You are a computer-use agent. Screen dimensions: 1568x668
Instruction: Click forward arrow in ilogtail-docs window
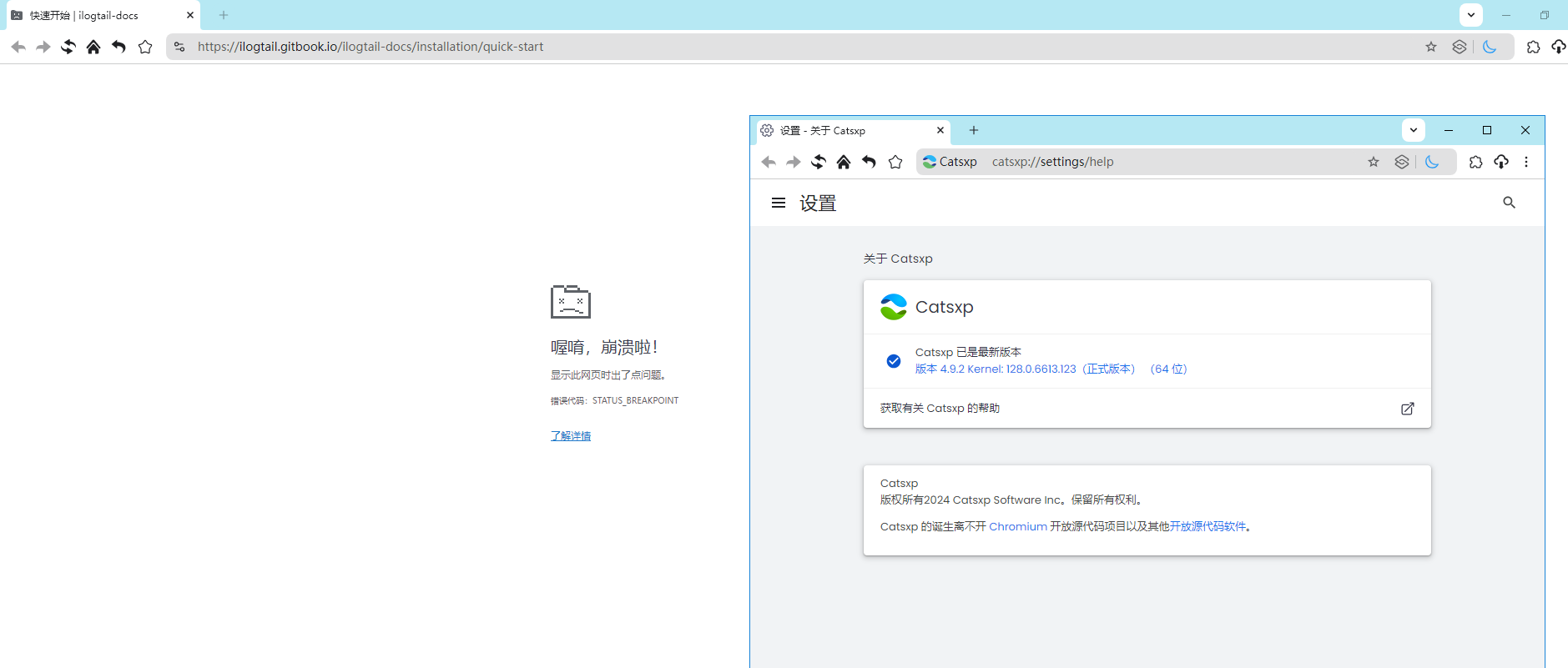43,47
